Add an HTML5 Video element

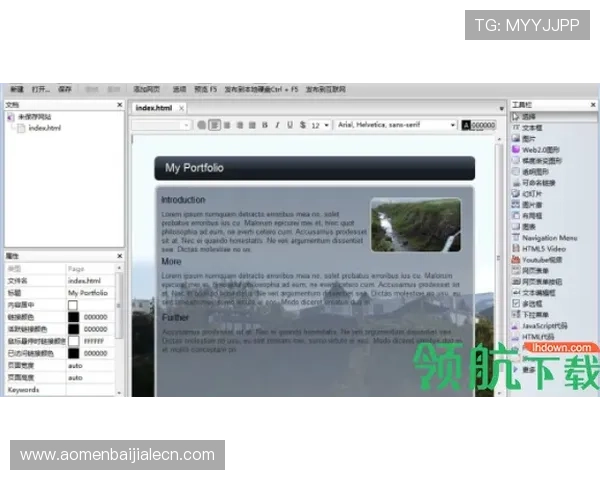(x=541, y=249)
